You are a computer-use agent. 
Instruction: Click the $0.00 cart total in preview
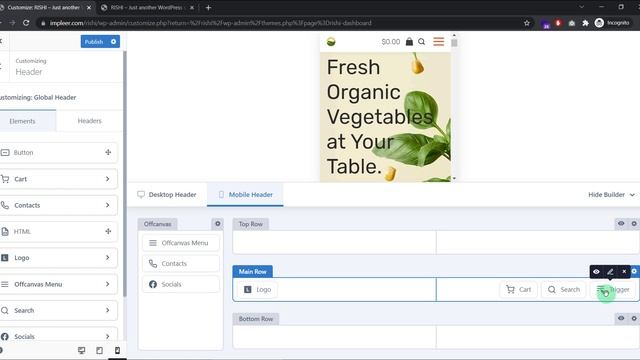(391, 42)
